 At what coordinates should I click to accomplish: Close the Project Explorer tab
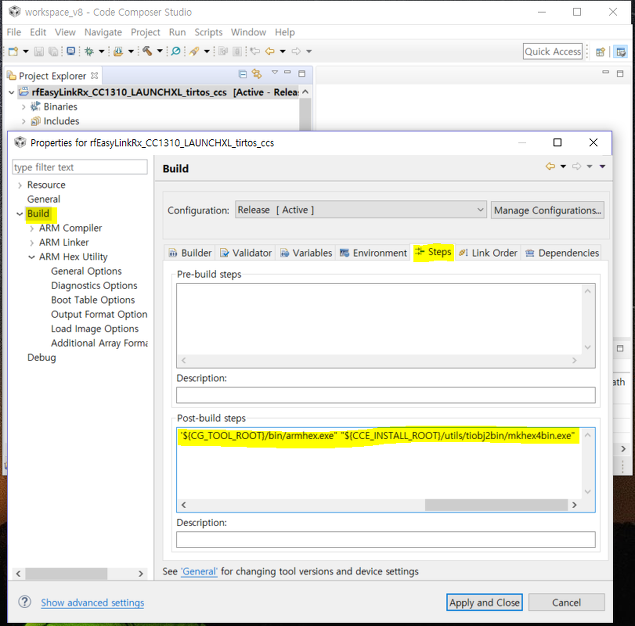tap(95, 75)
